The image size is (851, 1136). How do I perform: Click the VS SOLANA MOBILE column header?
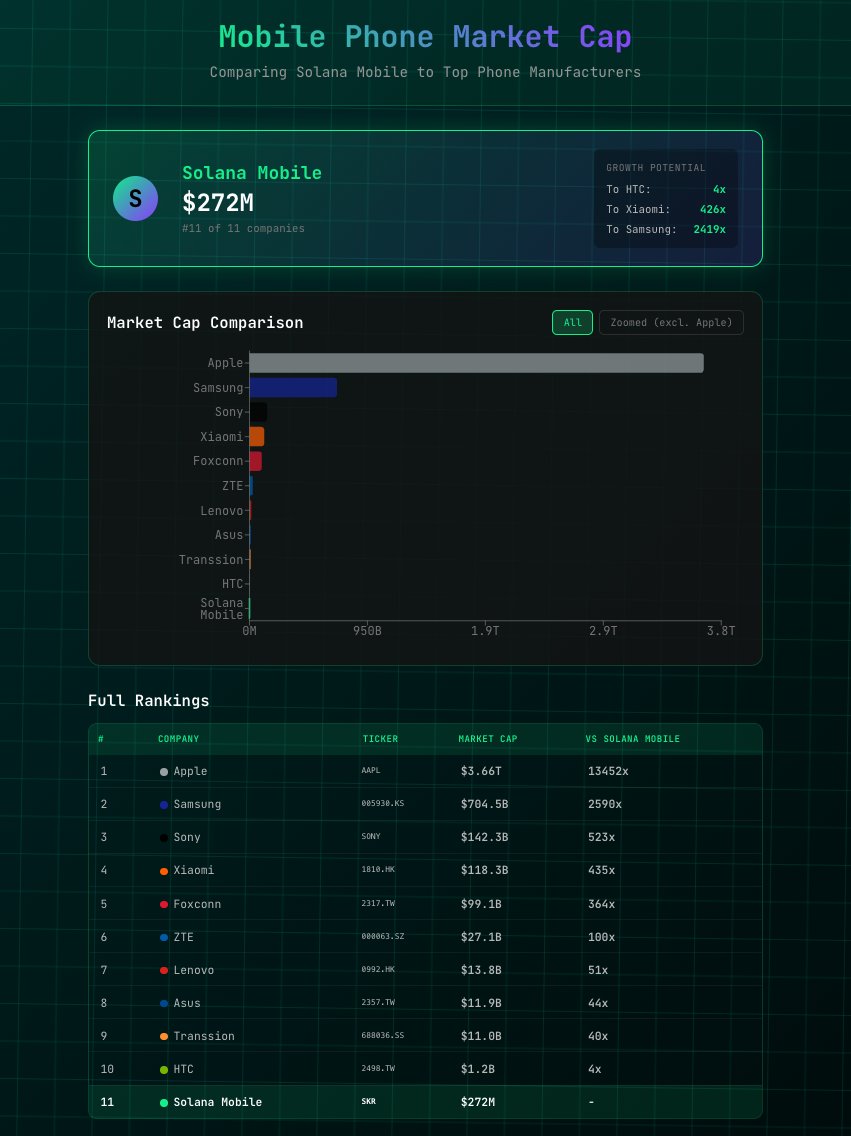[x=633, y=739]
